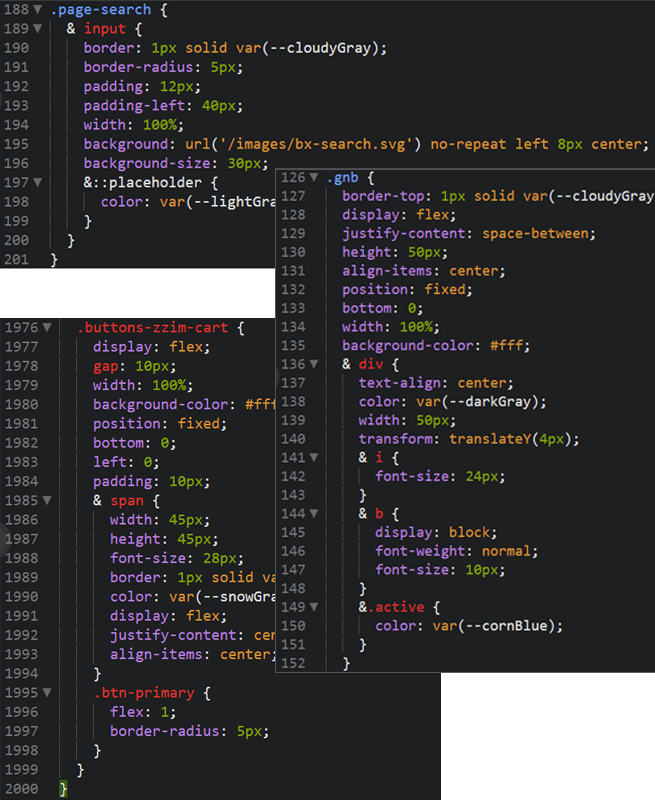The width and height of the screenshot is (655, 800).
Task: Click 'font-weight: normal' declaration
Action: [456, 552]
